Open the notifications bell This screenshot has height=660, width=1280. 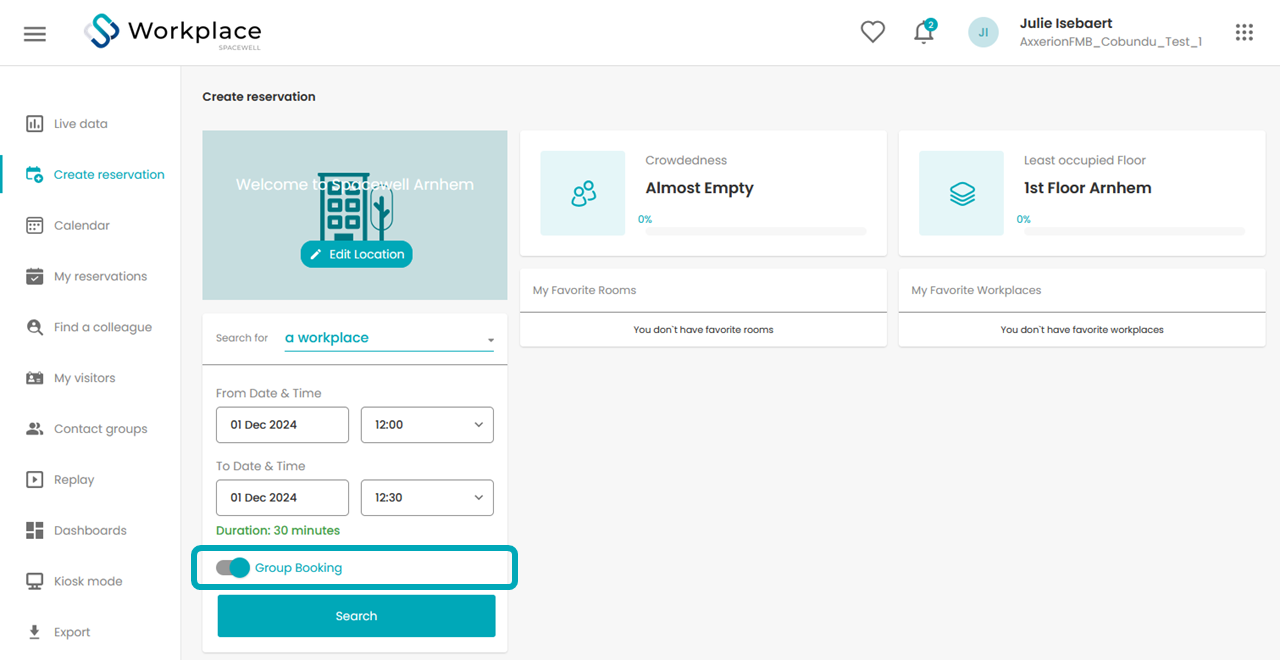click(924, 32)
